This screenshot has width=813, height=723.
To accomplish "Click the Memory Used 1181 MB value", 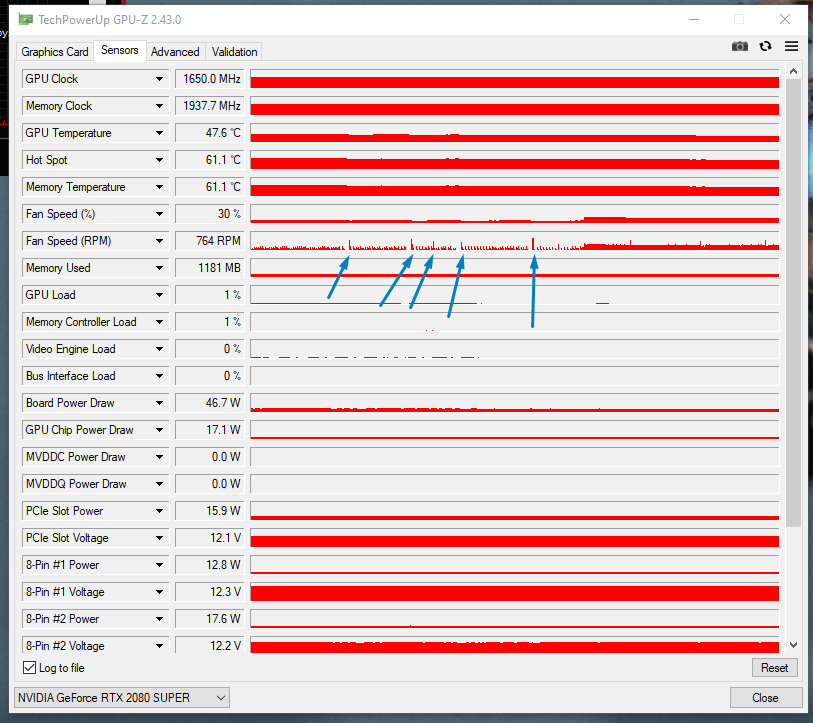I will point(210,268).
